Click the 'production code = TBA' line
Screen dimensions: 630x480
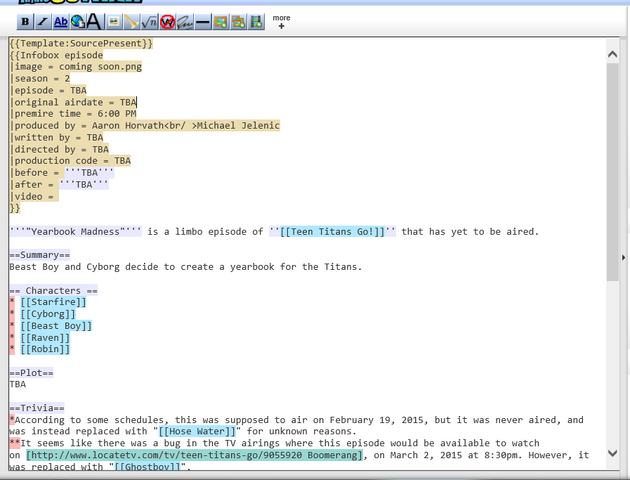(x=70, y=161)
